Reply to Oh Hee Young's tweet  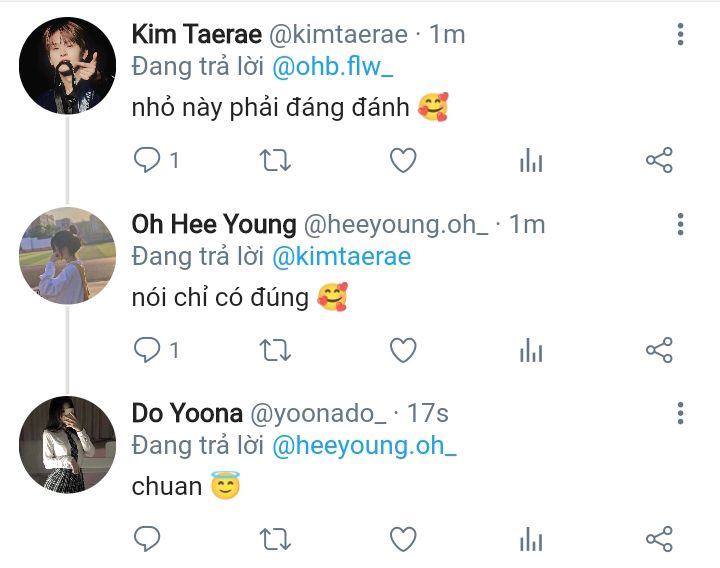[148, 350]
